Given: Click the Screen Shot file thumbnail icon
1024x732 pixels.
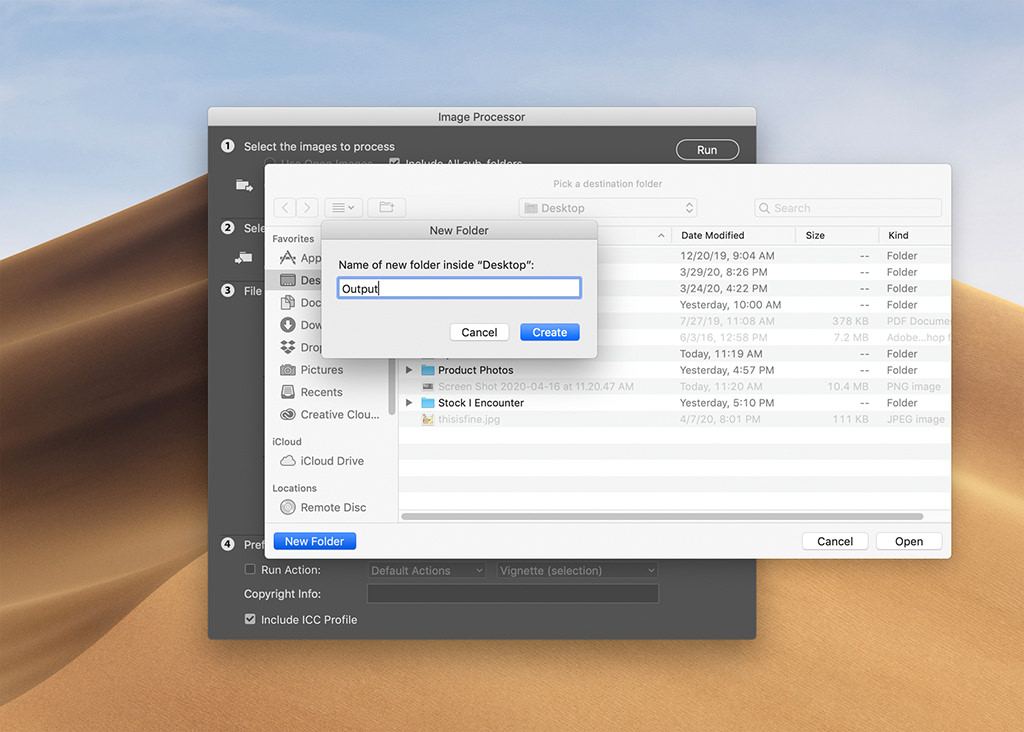Looking at the screenshot, I should (428, 386).
